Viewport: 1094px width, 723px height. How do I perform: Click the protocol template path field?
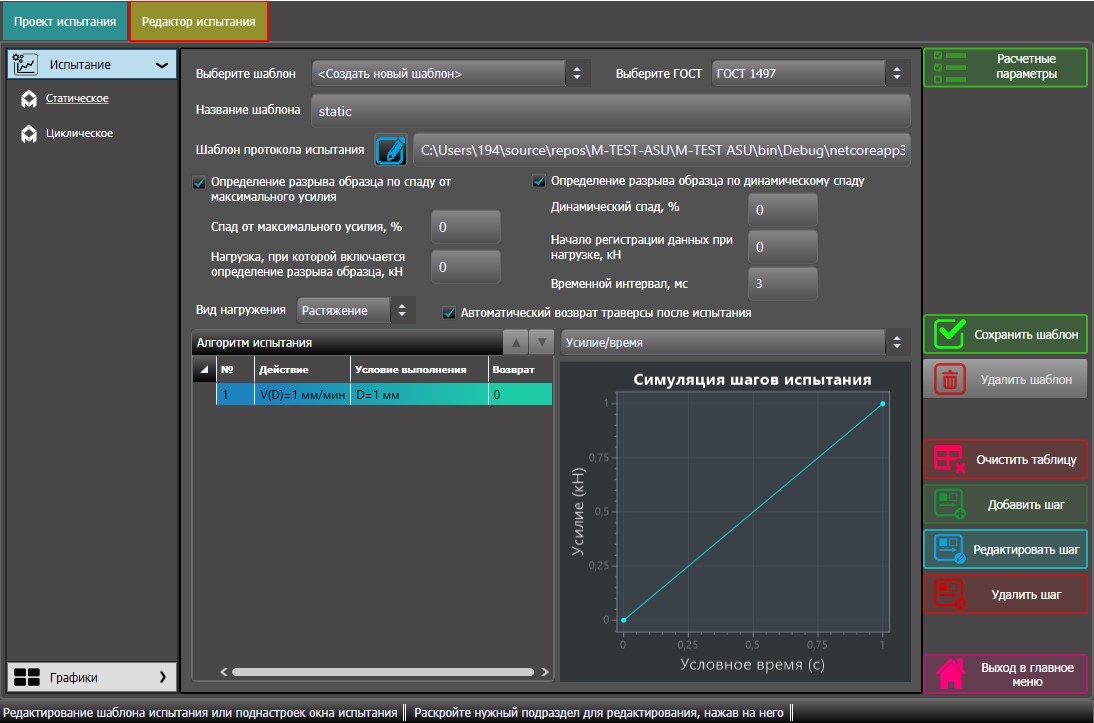pos(661,150)
